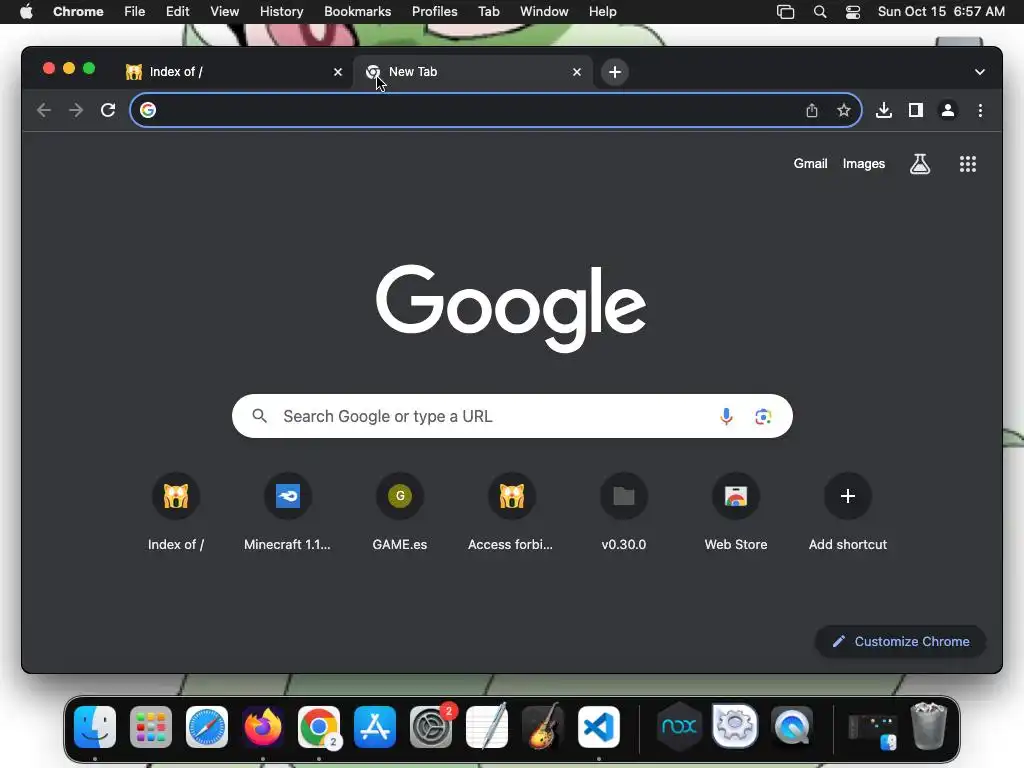Open the Tab menu
Image resolution: width=1024 pixels, height=768 pixels.
pyautogui.click(x=488, y=12)
